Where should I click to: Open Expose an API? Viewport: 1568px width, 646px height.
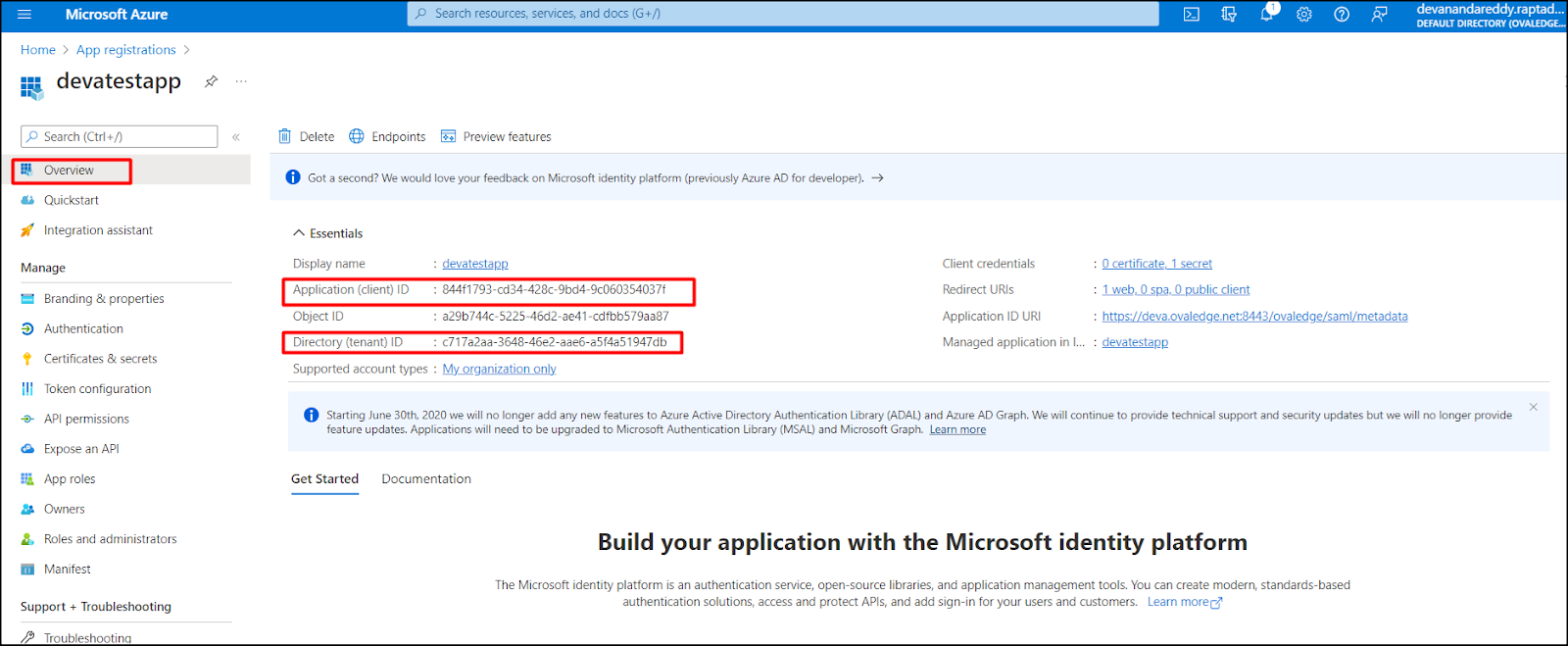[81, 449]
